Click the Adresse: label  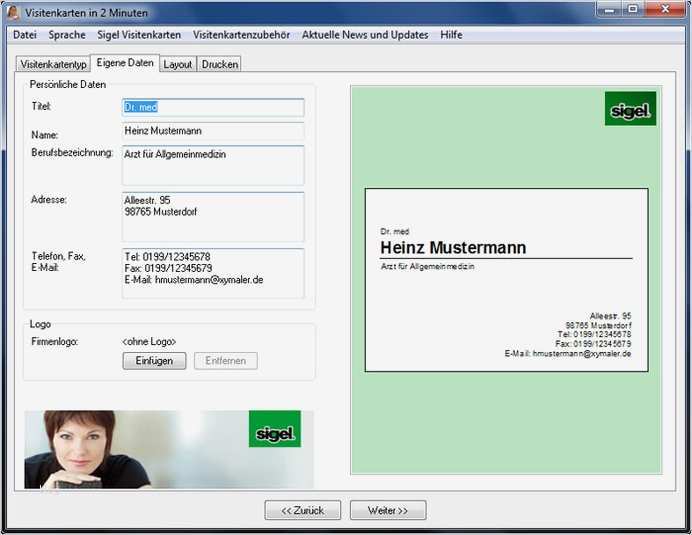coord(49,200)
